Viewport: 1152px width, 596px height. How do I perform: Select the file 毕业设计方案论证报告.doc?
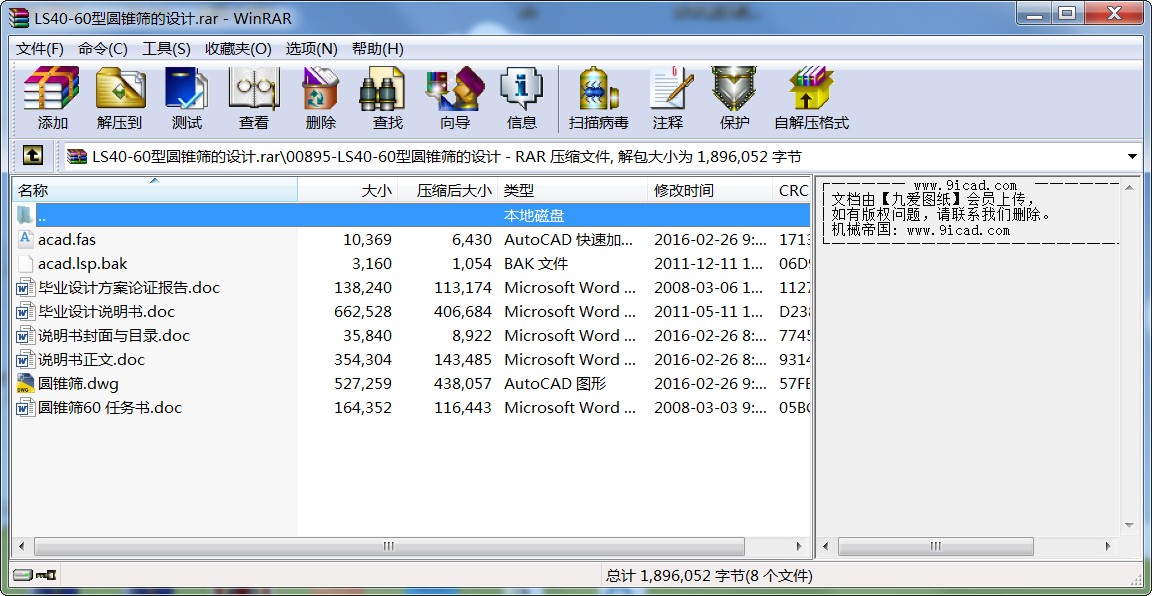click(x=129, y=287)
